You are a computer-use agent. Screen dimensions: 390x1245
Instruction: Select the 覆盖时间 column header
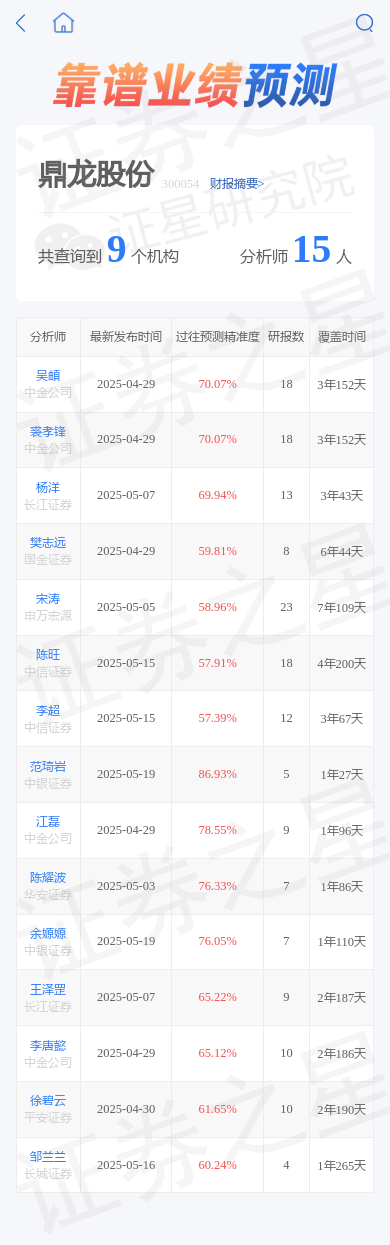click(342, 337)
